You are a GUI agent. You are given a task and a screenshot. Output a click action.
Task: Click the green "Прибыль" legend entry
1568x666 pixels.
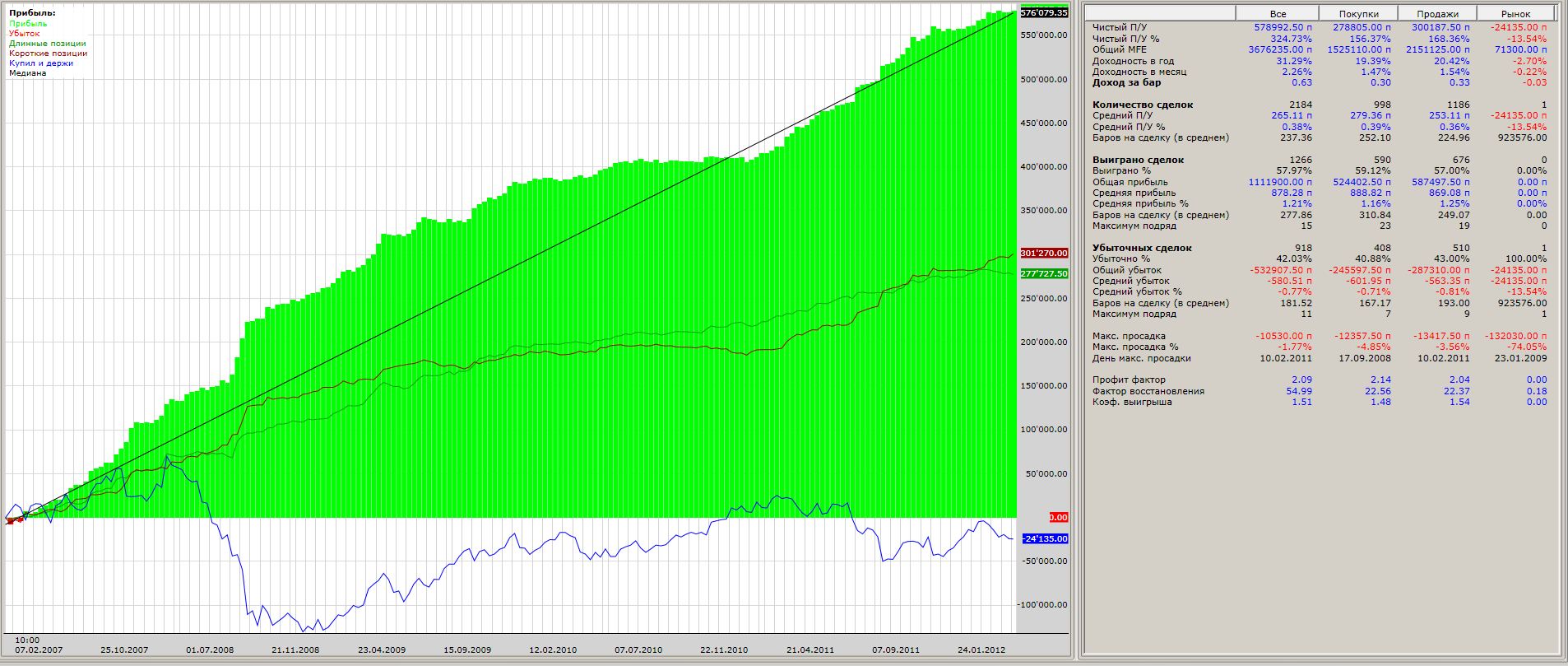(28, 24)
